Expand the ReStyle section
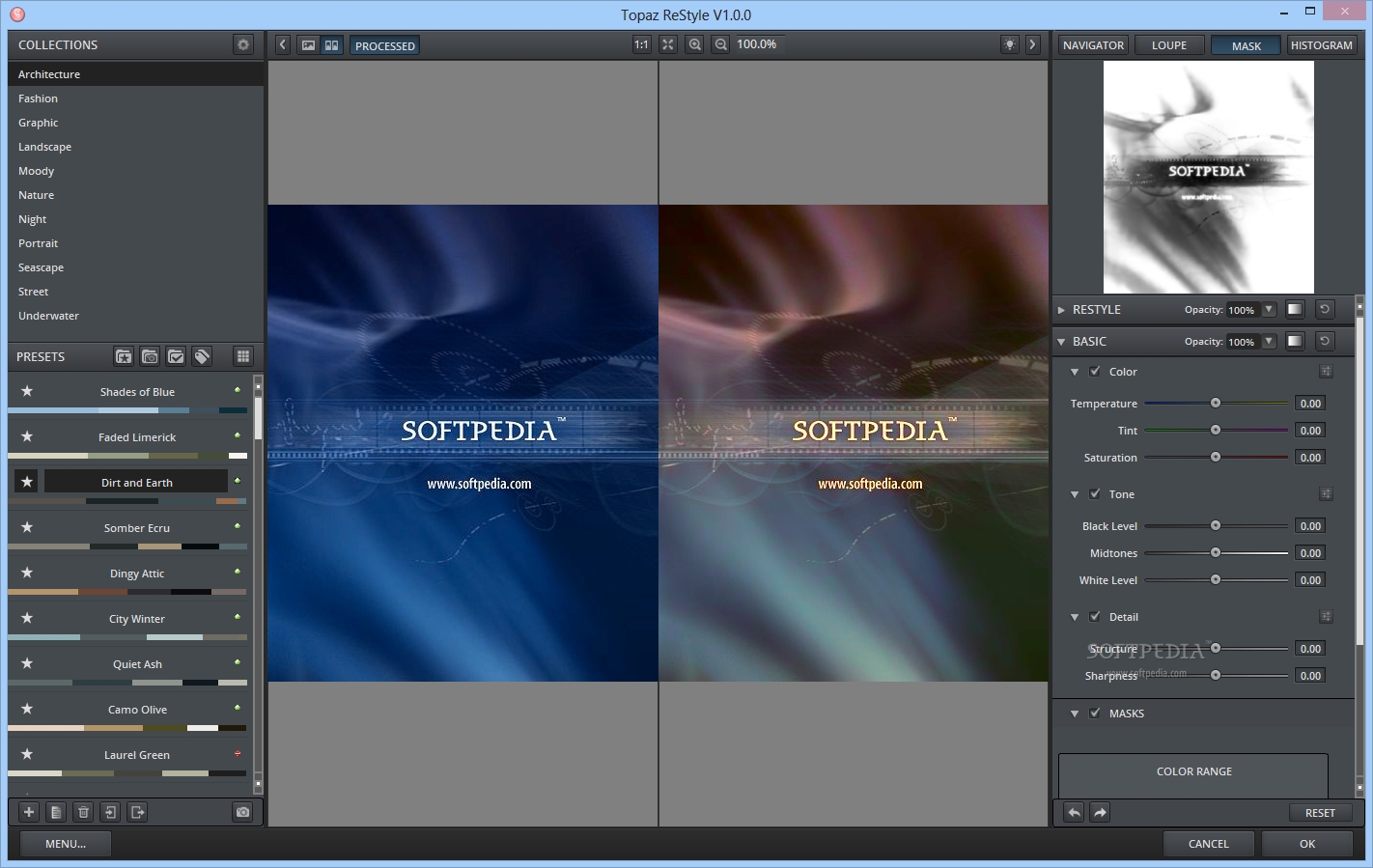 click(1062, 310)
